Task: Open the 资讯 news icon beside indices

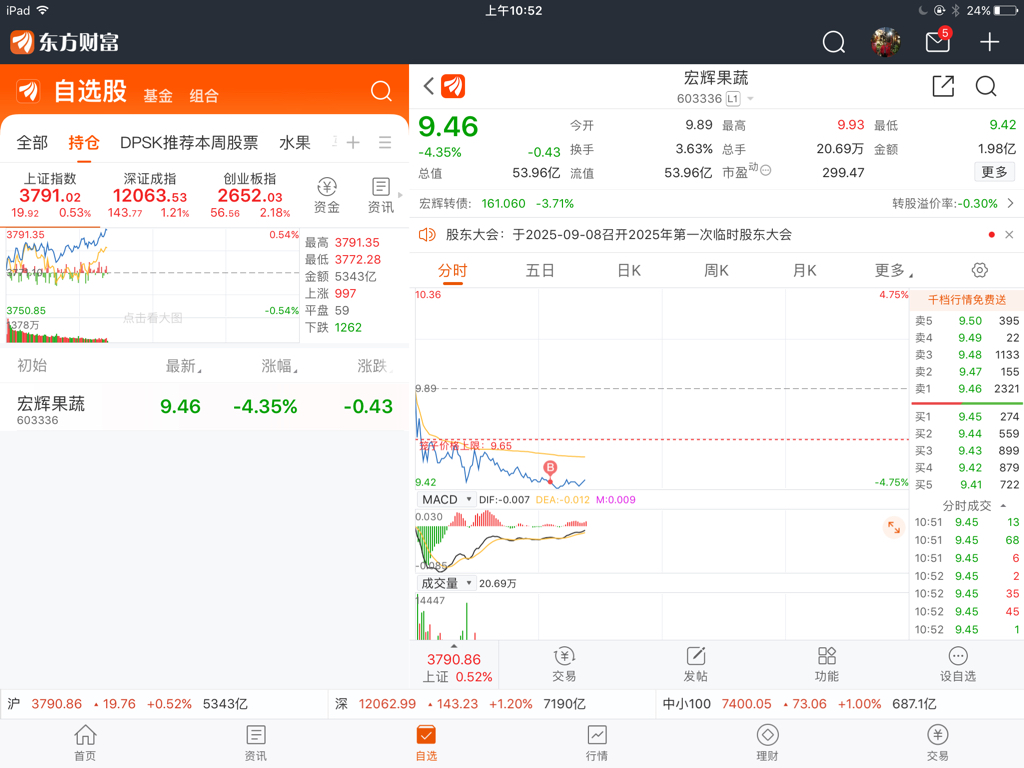Action: click(381, 195)
